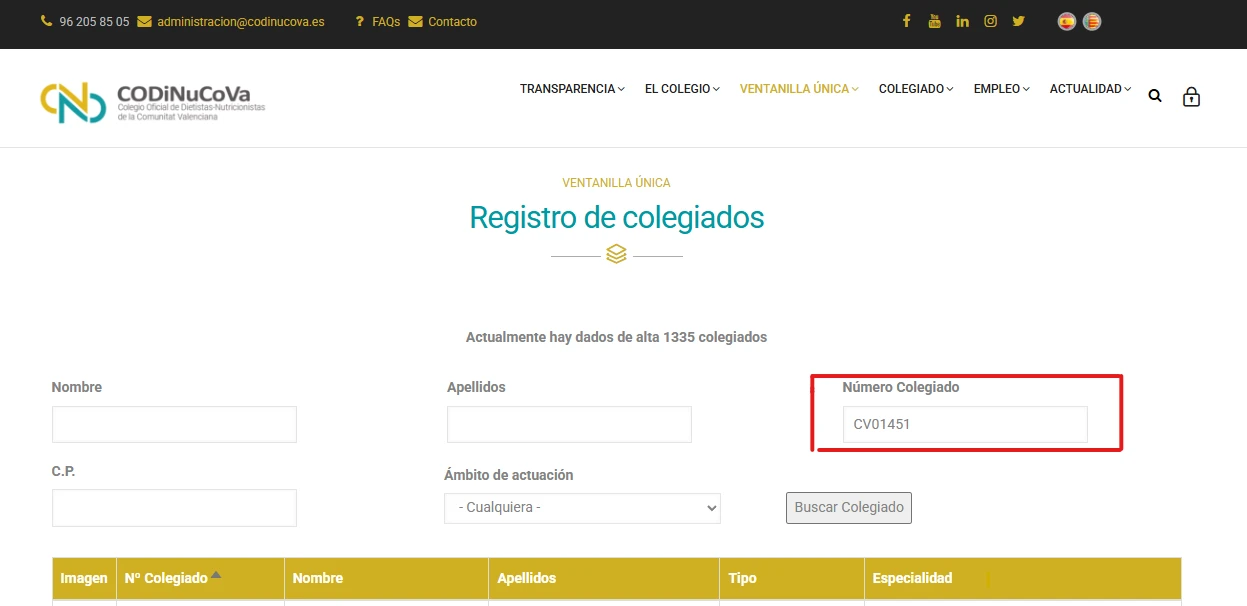
Task: Click the padlock login icon
Action: click(x=1191, y=96)
